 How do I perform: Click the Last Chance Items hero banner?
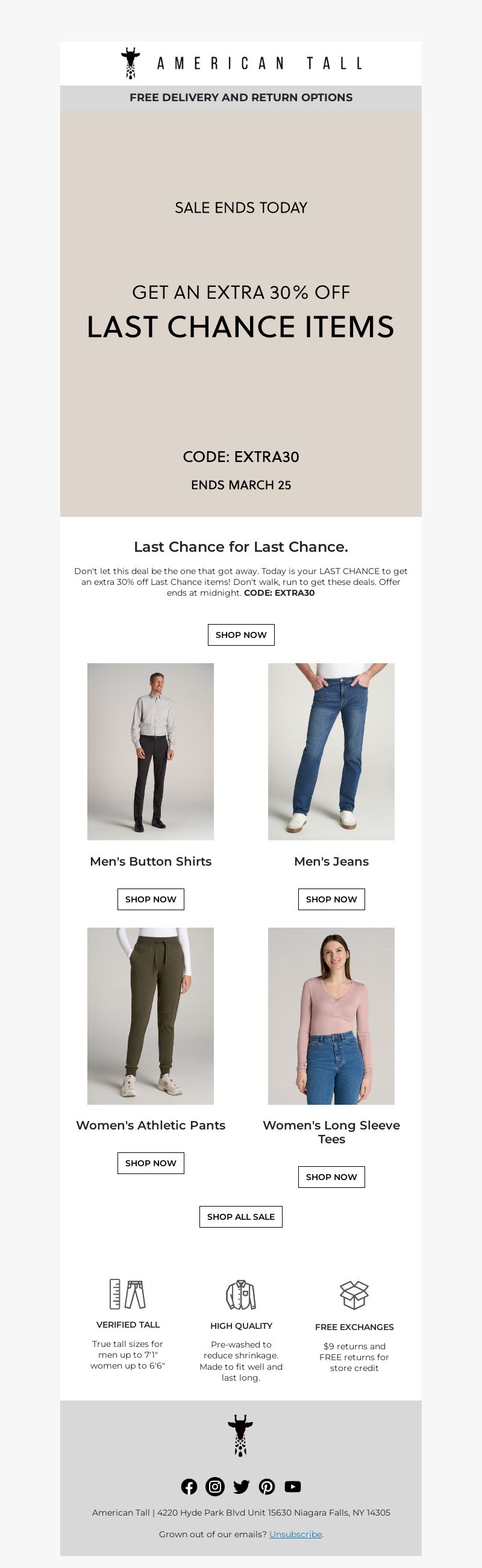pos(241,313)
